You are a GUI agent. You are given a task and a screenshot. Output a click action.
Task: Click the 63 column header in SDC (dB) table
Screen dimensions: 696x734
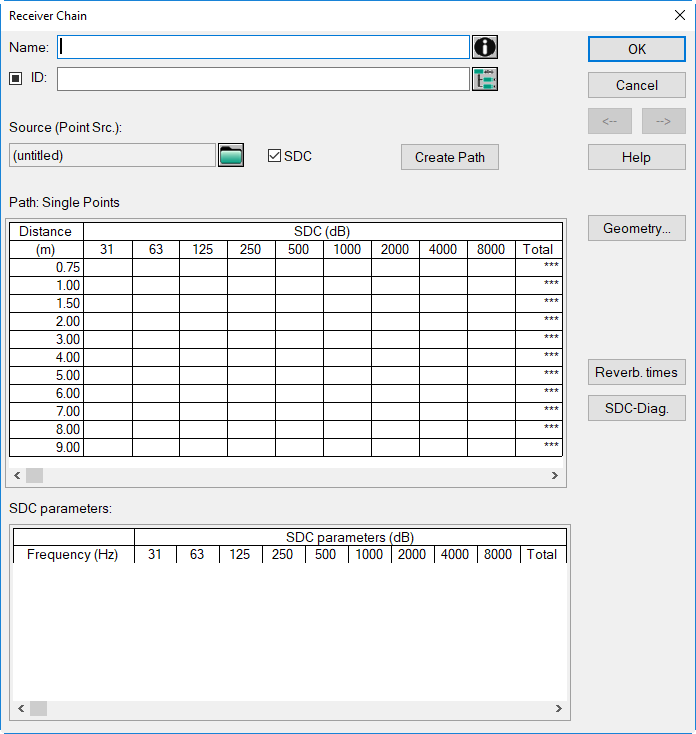pos(156,250)
